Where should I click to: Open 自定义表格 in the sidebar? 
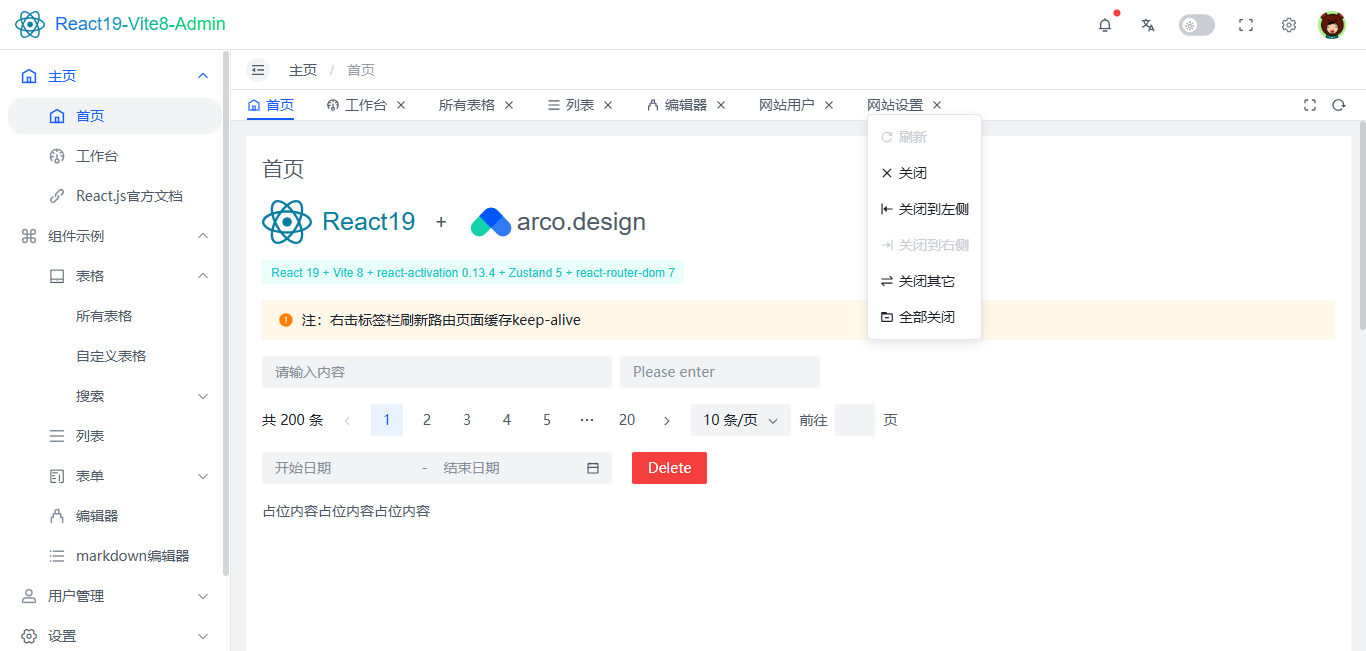point(115,356)
